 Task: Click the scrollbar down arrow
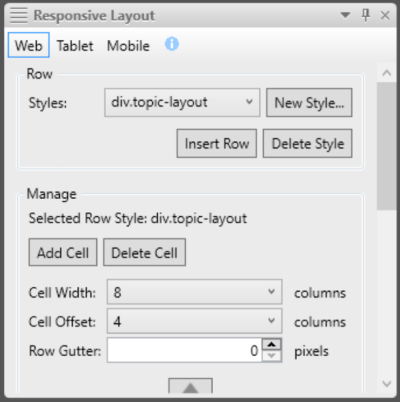(x=387, y=383)
